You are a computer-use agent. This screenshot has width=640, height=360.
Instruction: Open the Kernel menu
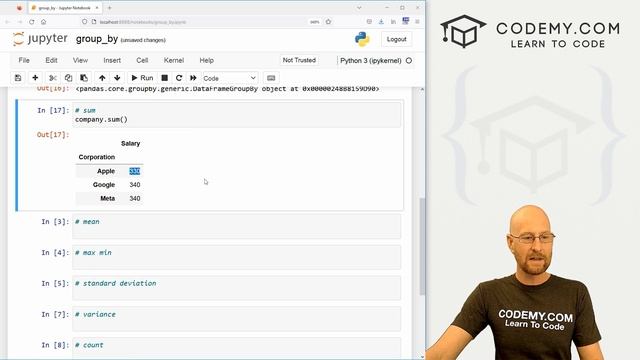click(174, 60)
